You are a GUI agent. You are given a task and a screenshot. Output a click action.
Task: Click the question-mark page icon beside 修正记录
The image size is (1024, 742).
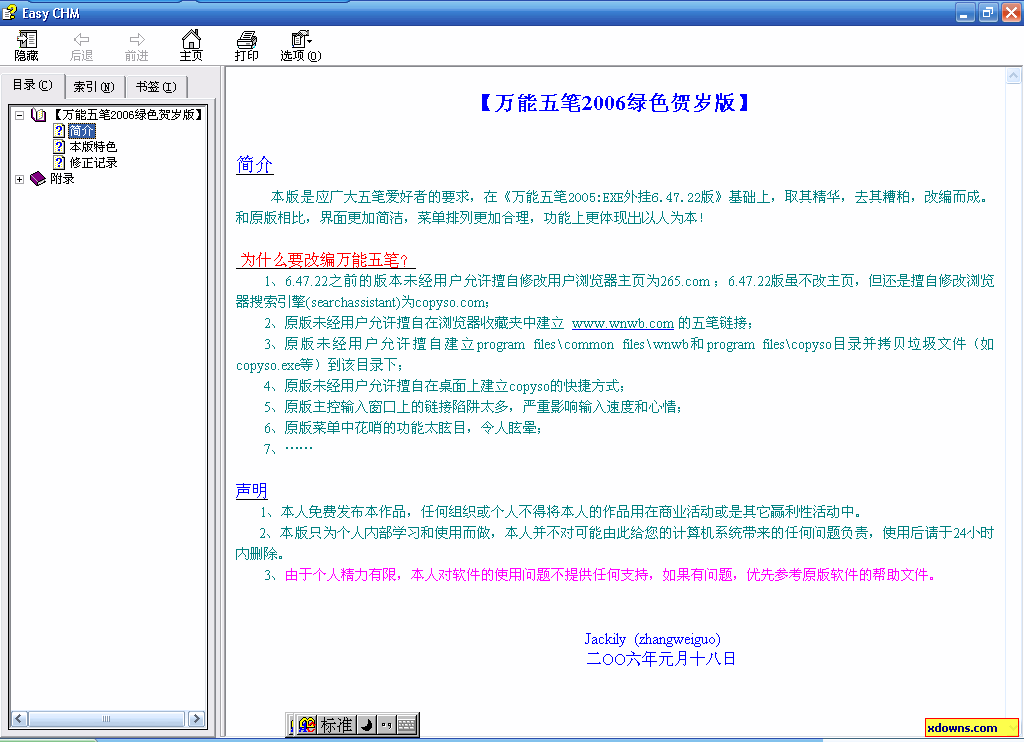click(59, 162)
